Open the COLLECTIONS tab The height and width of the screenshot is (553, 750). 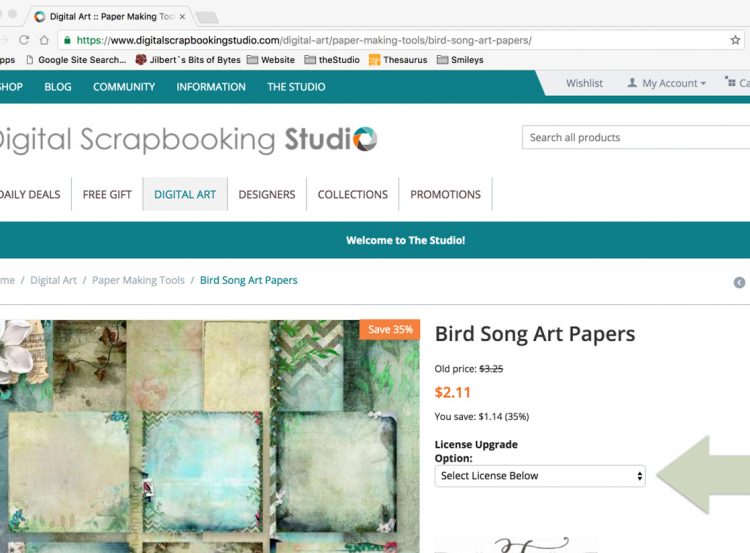[x=353, y=194]
